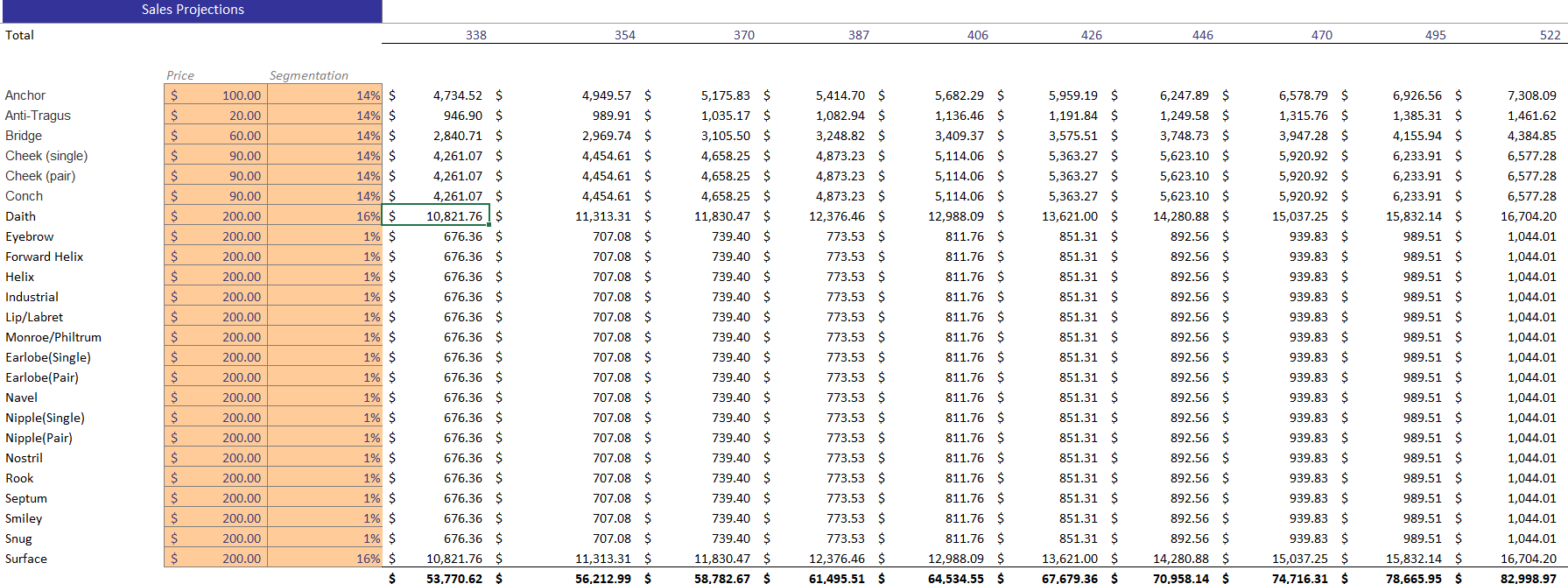
Task: Click the Nipple(Single) row label
Action: point(45,418)
